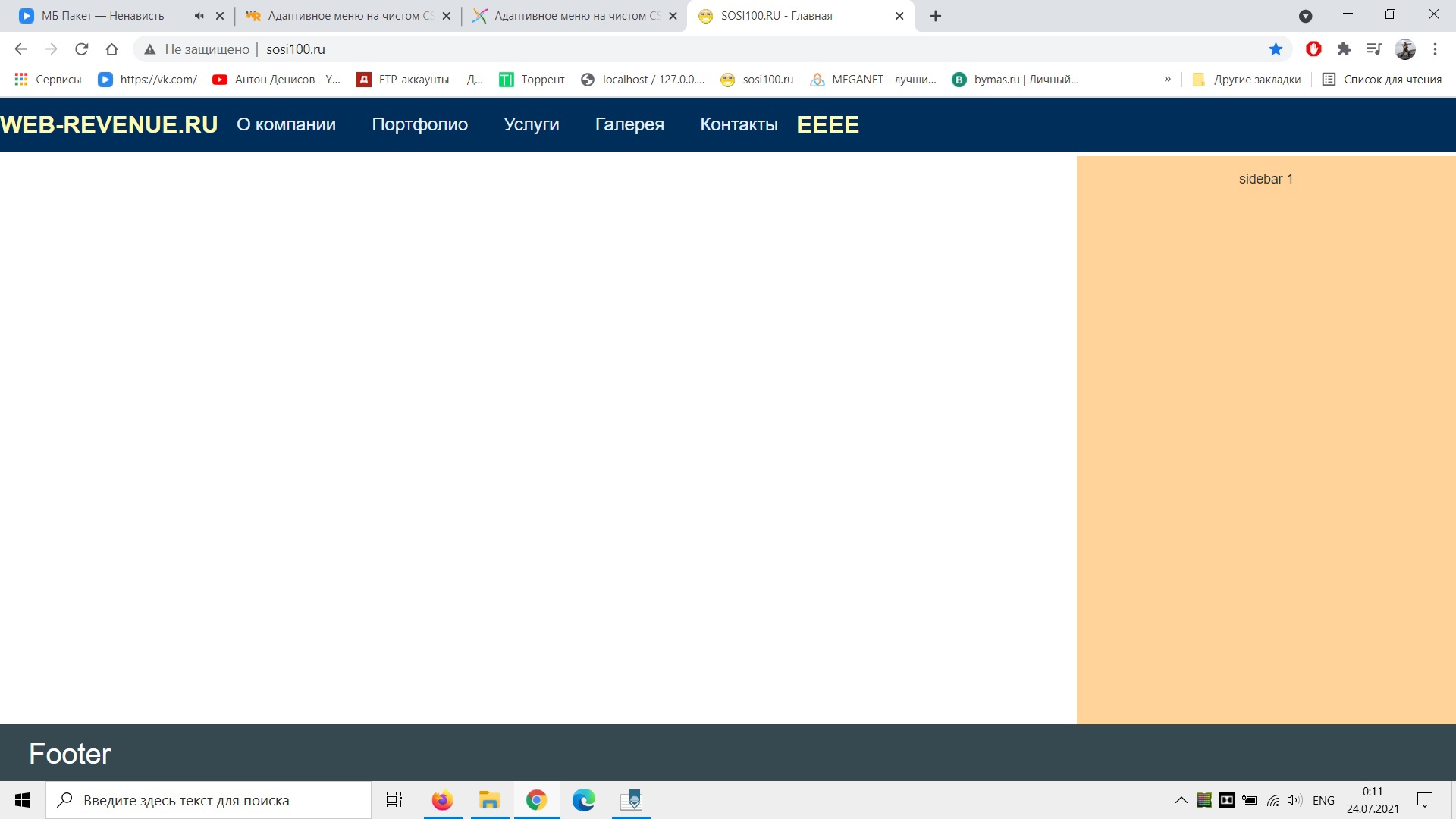1456x819 pixels.
Task: Open a new browser tab
Action: click(935, 16)
